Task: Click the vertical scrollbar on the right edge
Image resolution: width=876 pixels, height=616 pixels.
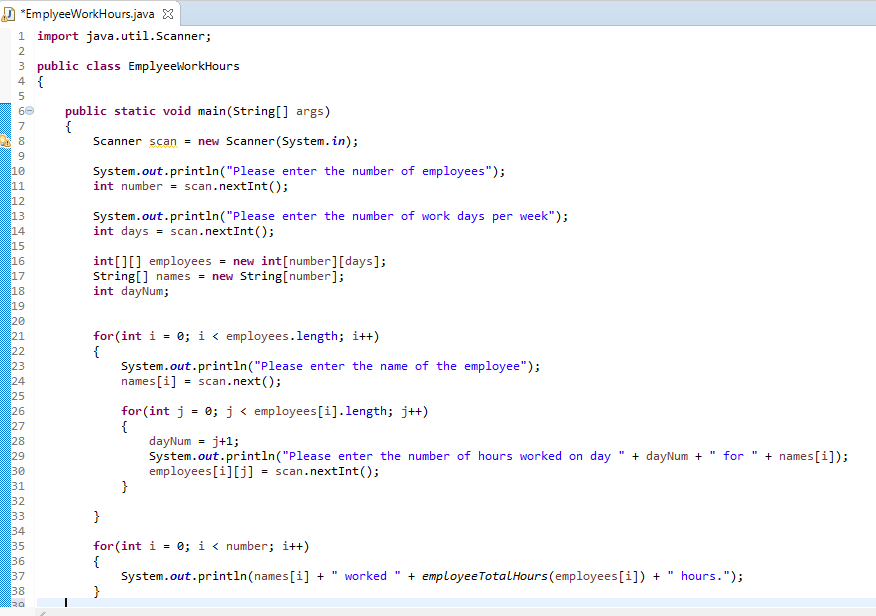Action: pyautogui.click(x=871, y=300)
